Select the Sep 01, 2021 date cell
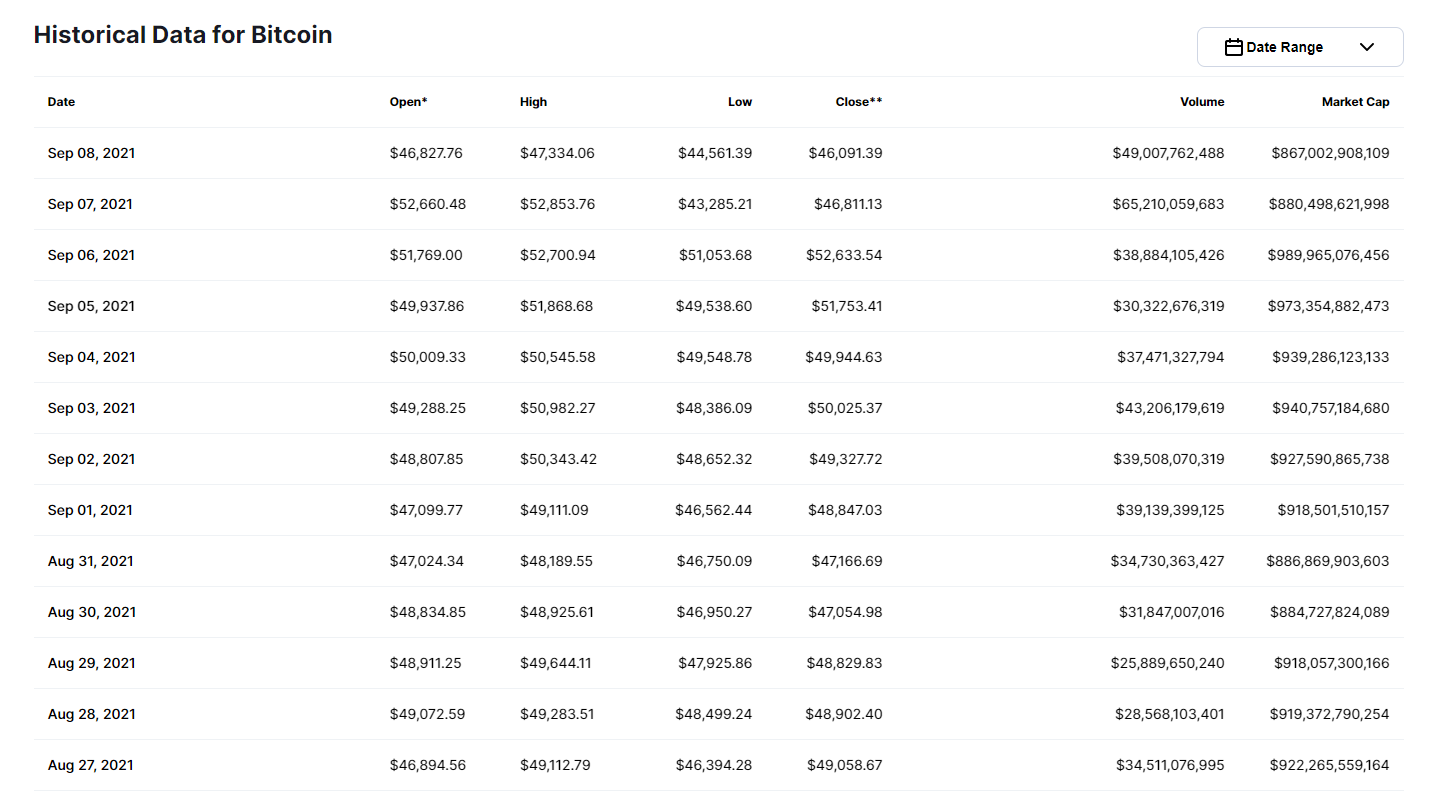The width and height of the screenshot is (1443, 799). pyautogui.click(x=90, y=510)
